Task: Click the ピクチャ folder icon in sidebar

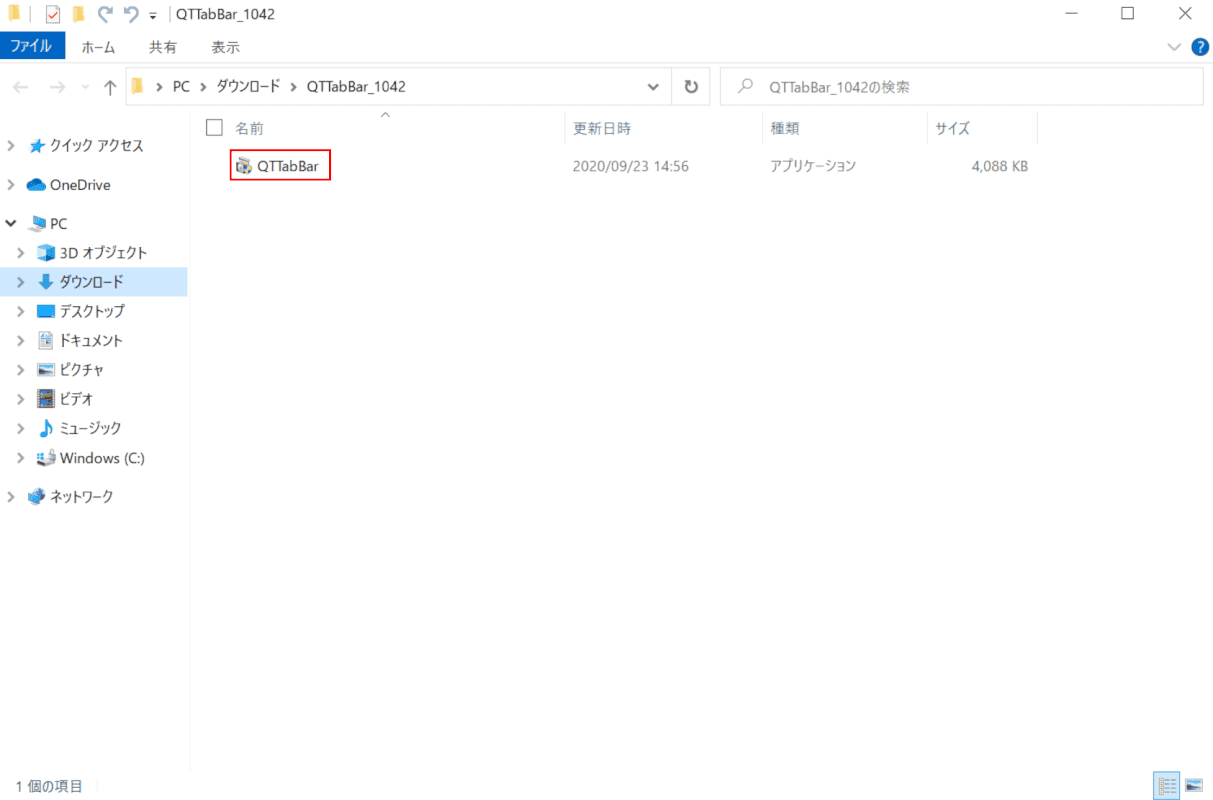Action: [x=45, y=369]
